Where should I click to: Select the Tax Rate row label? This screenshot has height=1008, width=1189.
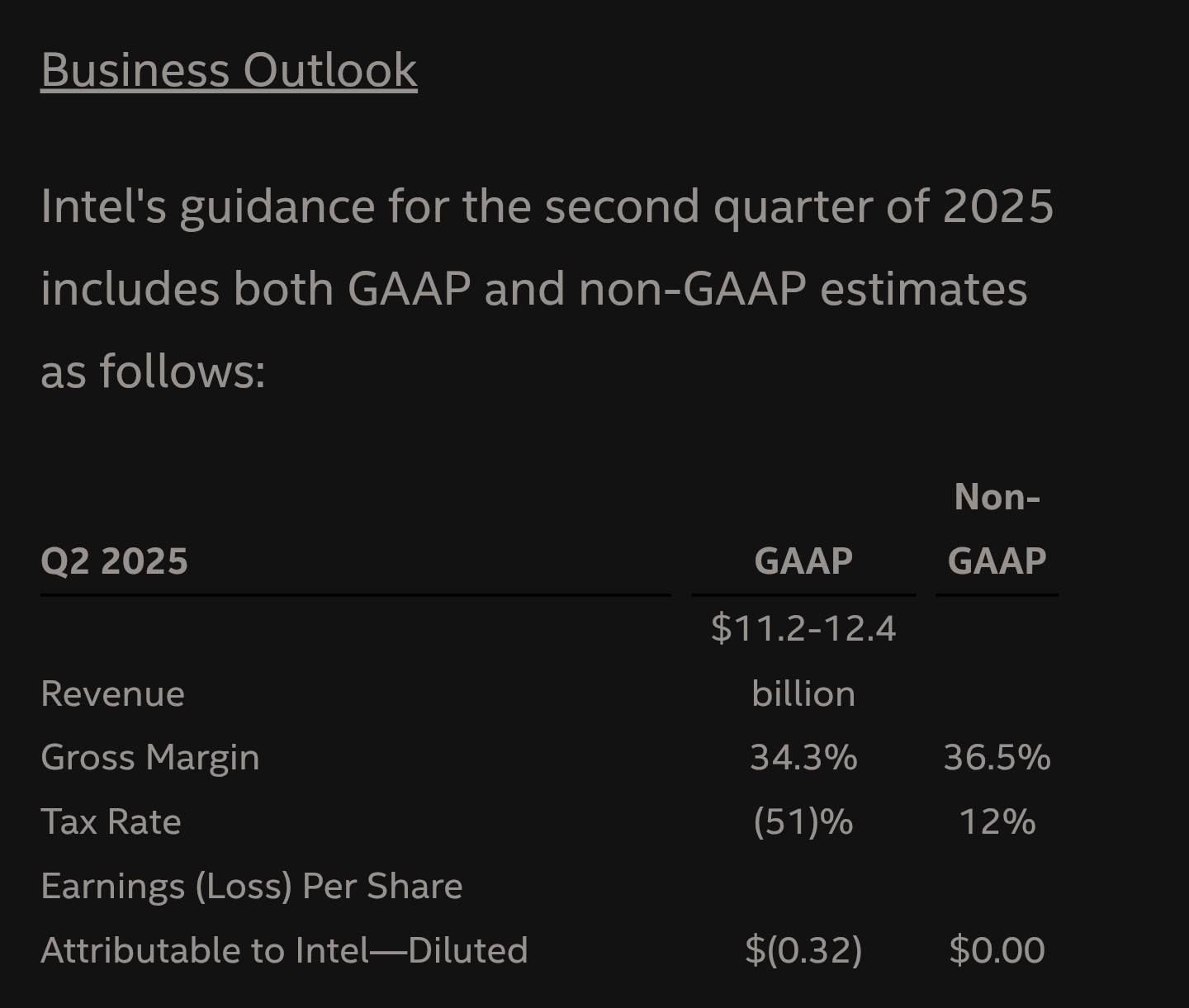[x=111, y=821]
